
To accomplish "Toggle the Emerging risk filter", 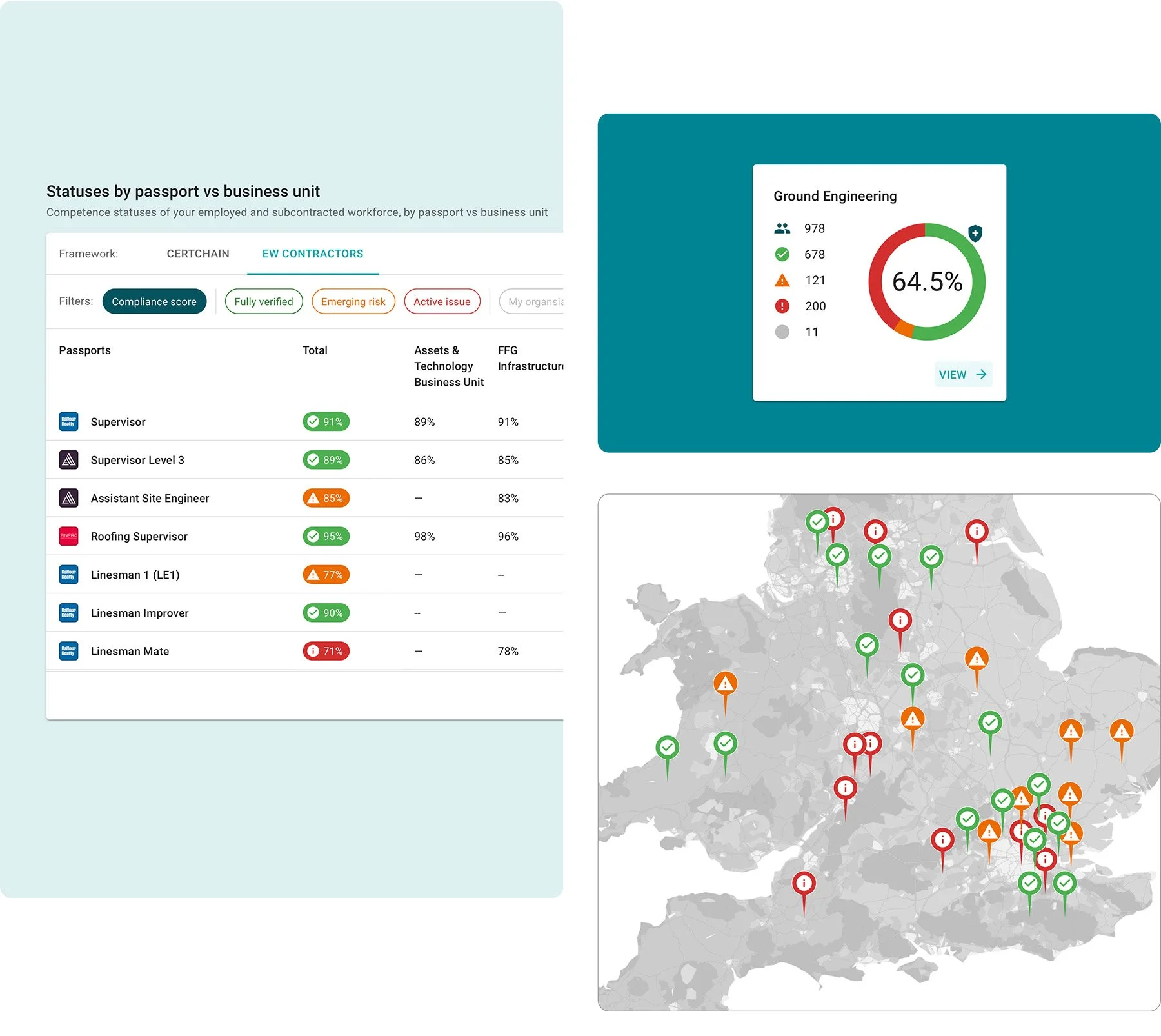I will pos(353,301).
